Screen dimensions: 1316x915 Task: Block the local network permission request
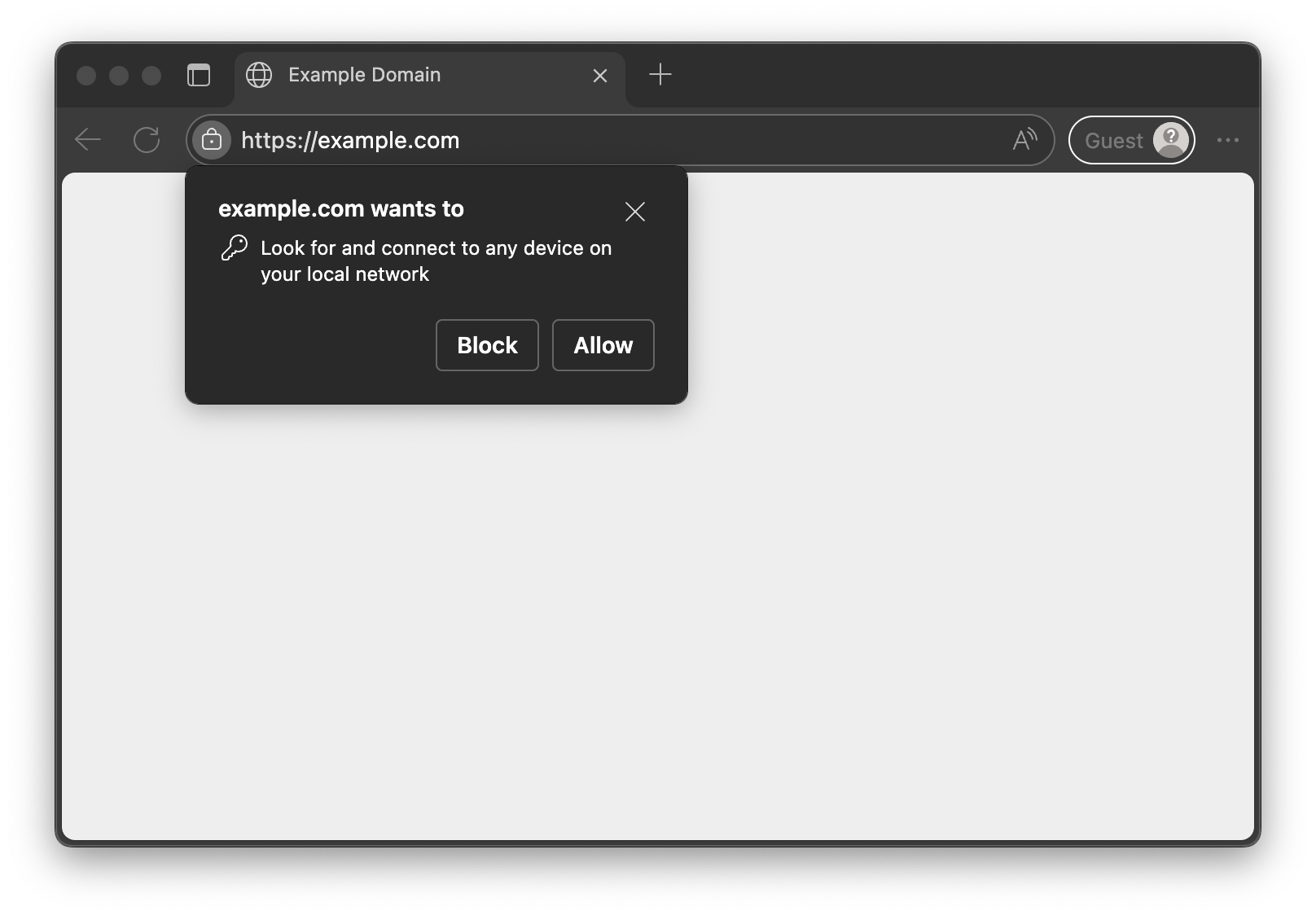(487, 345)
